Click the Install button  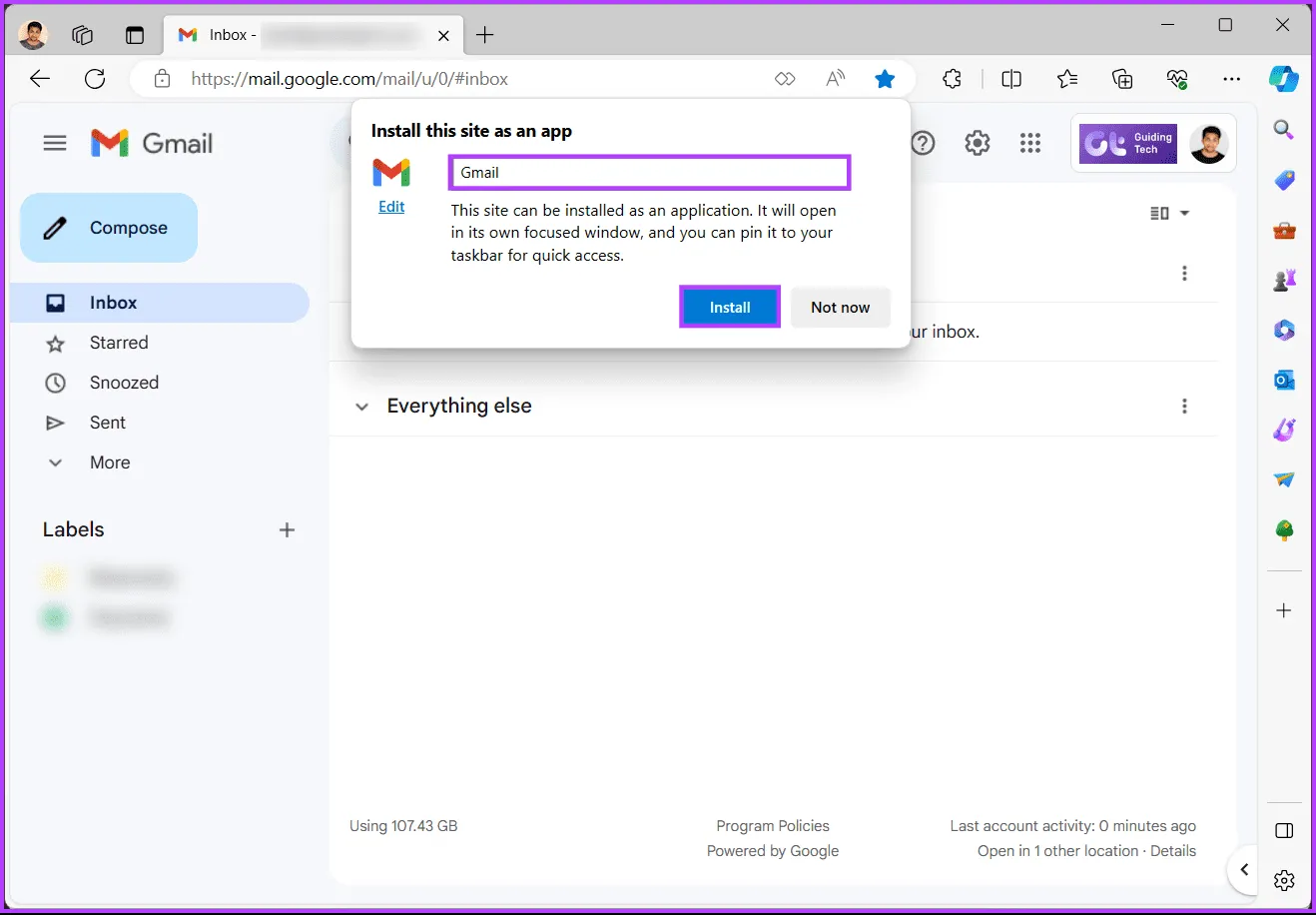tap(729, 308)
